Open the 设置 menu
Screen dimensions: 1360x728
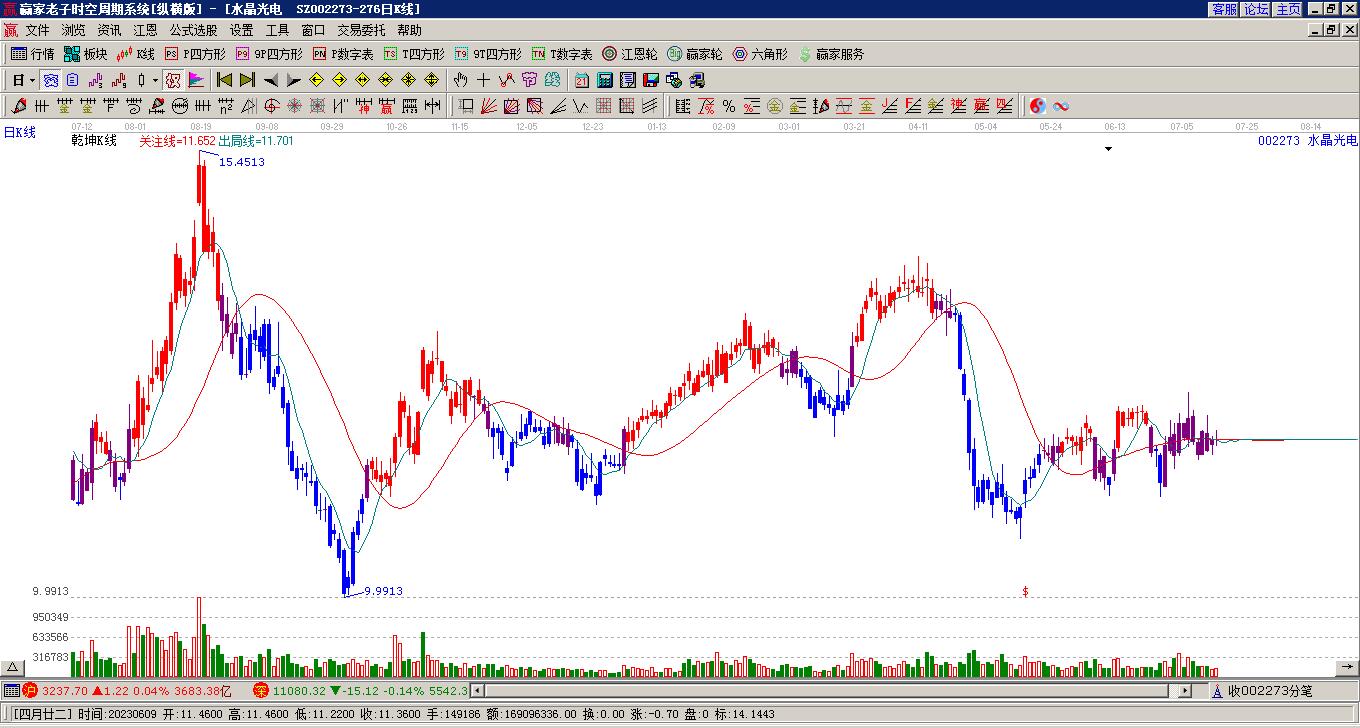(x=242, y=31)
